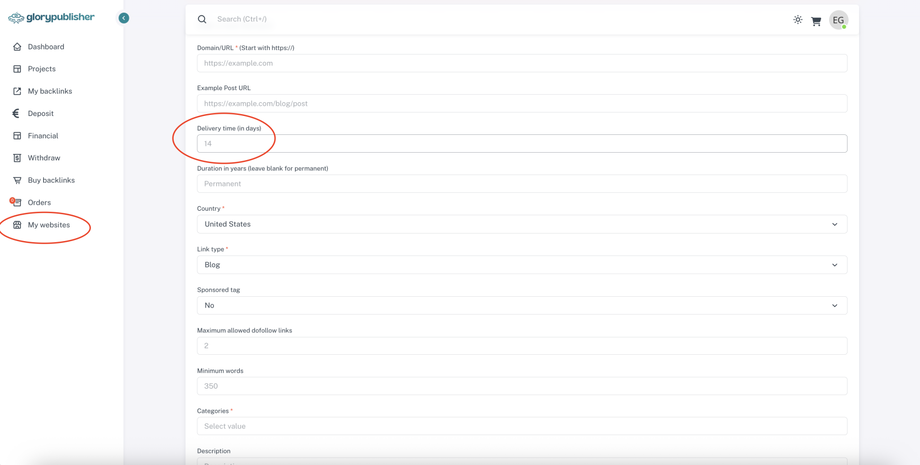Click the Buy backlinks cart icon
The image size is (920, 465).
click(17, 181)
